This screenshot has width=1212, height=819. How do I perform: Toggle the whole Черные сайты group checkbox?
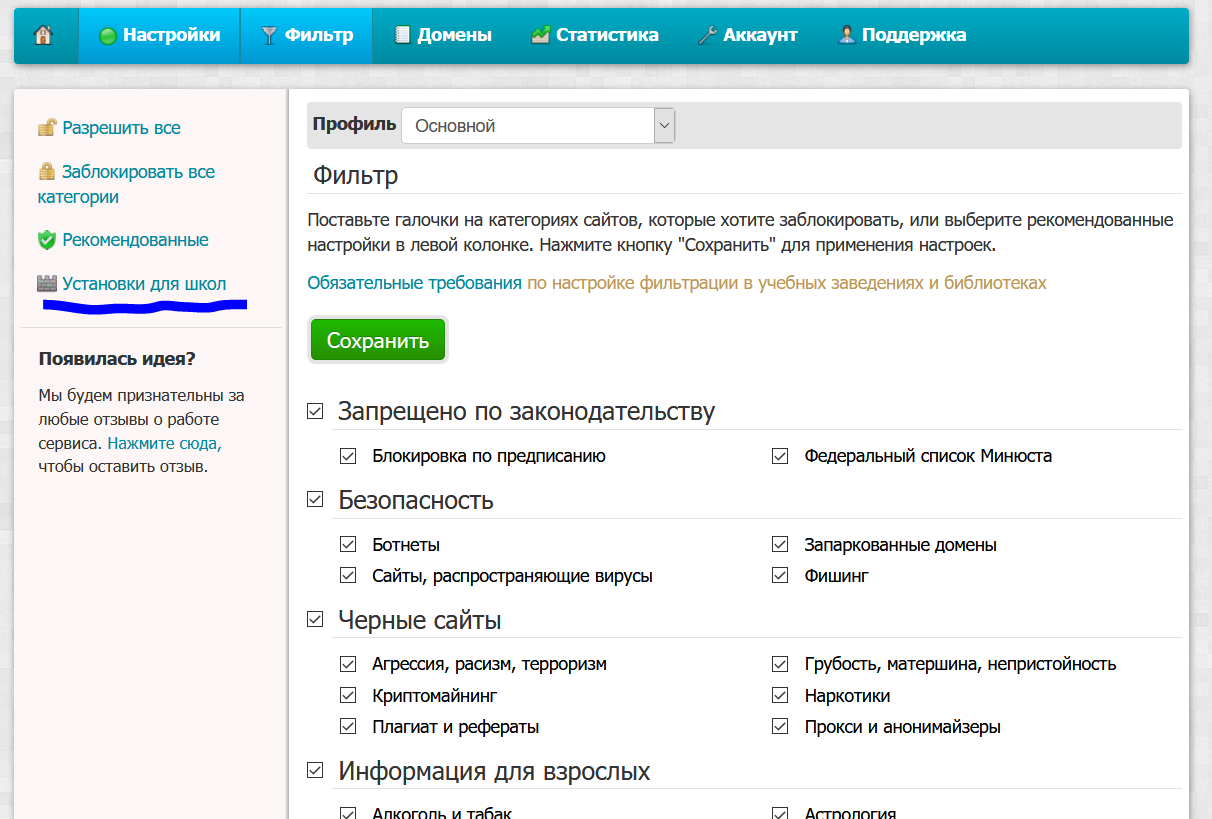(x=315, y=620)
